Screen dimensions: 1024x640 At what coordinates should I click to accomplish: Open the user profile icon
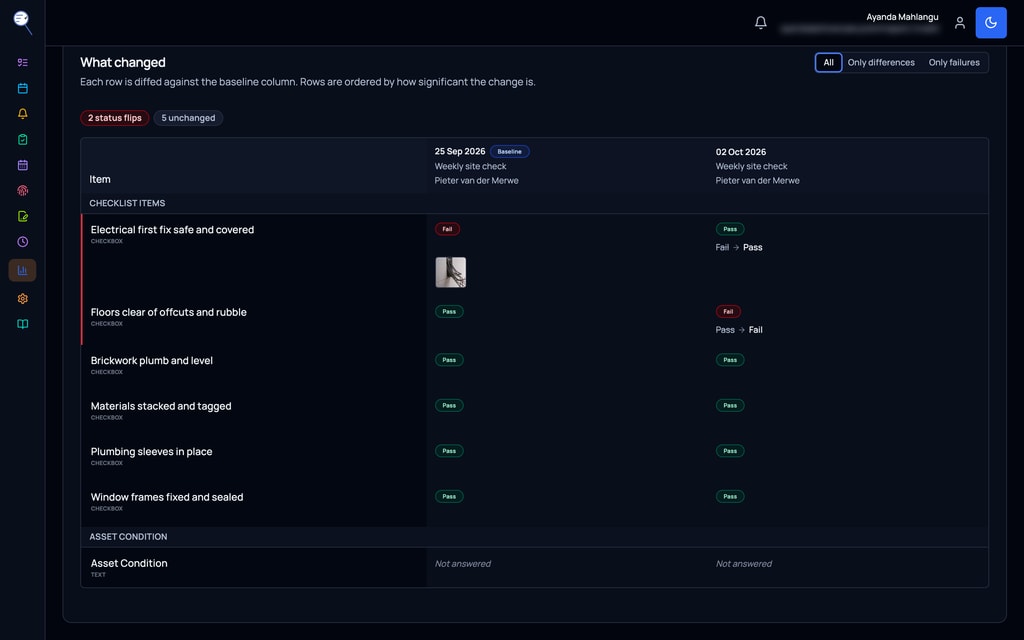(x=959, y=23)
